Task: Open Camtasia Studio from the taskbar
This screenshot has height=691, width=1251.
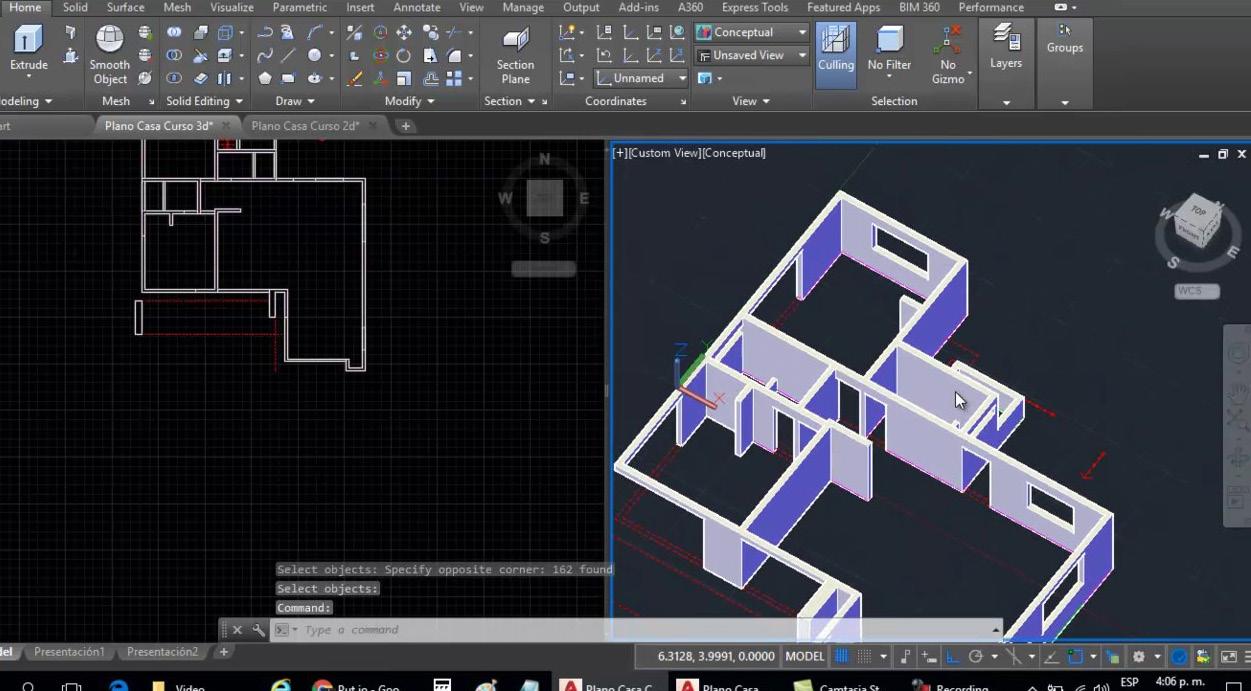Action: click(x=836, y=685)
